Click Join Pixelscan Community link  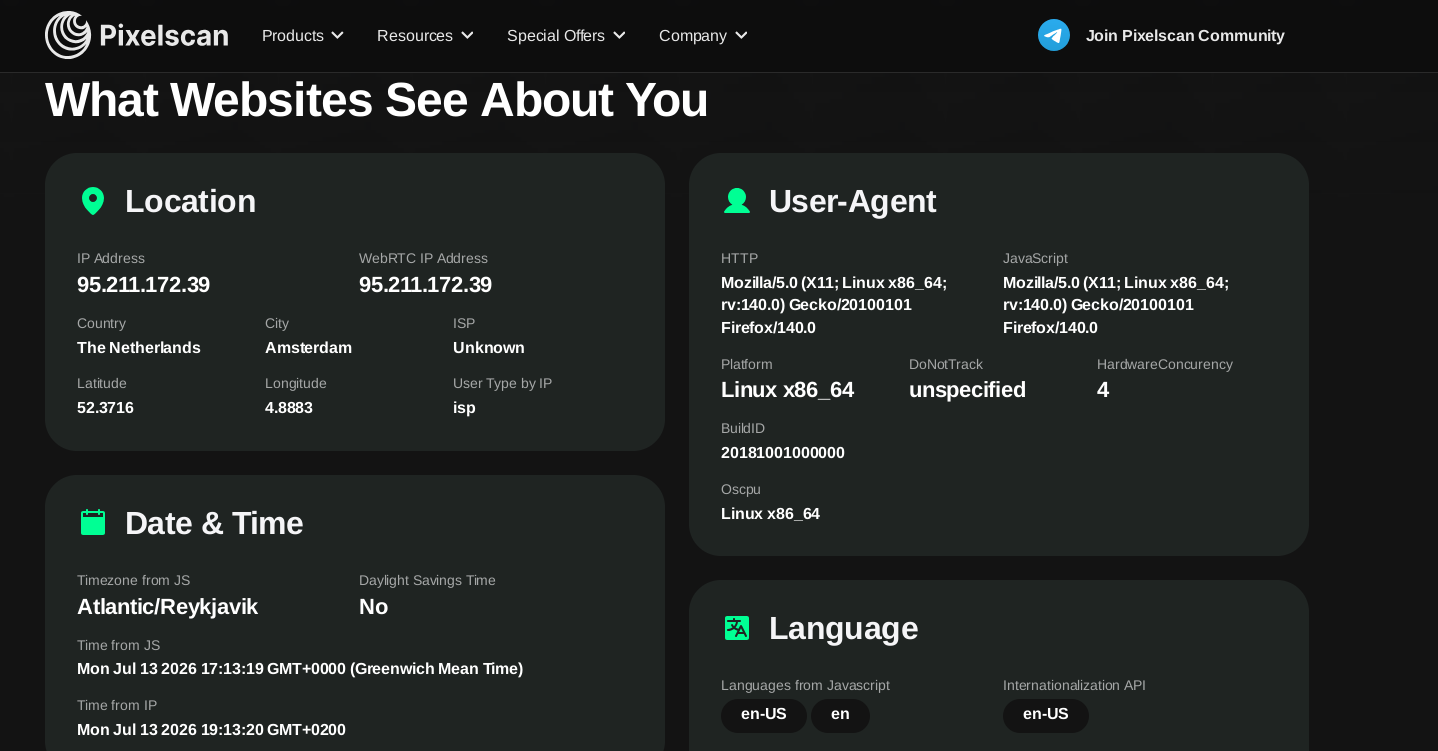(1185, 36)
